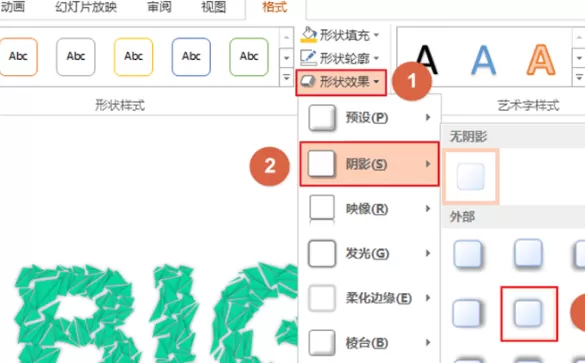Expand arrow next to 棱台(B)
The image size is (585, 363).
(428, 342)
